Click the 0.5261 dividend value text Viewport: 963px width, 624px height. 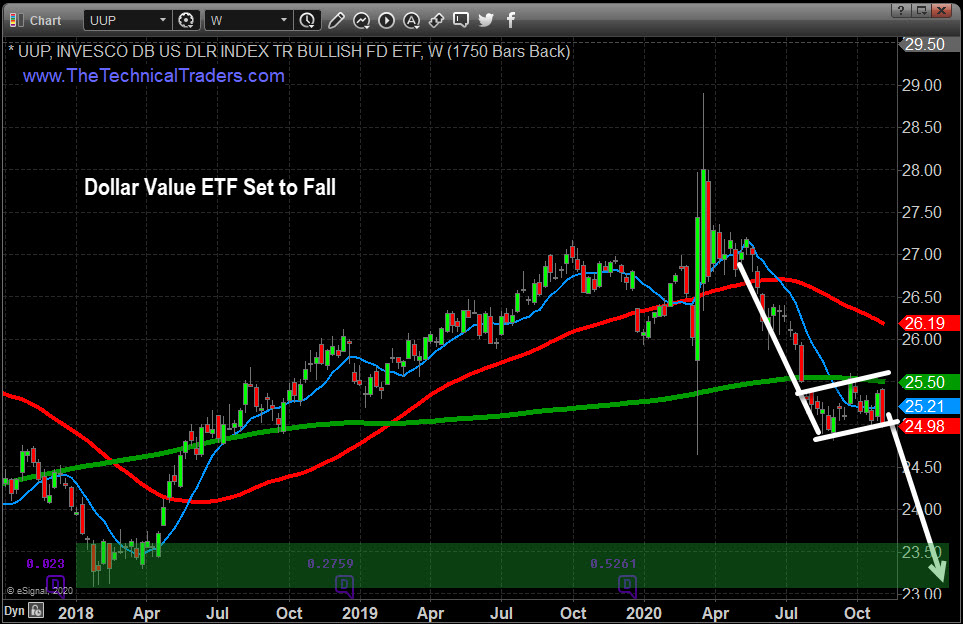click(613, 563)
